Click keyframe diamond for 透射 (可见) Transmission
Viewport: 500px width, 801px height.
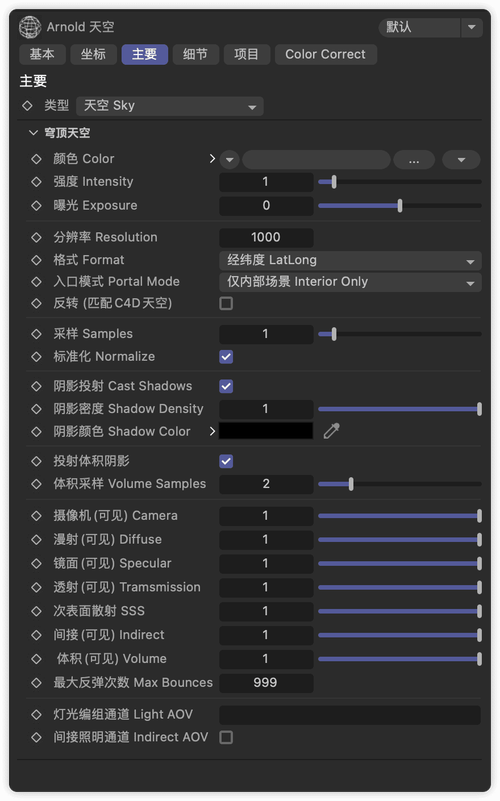pos(36,587)
